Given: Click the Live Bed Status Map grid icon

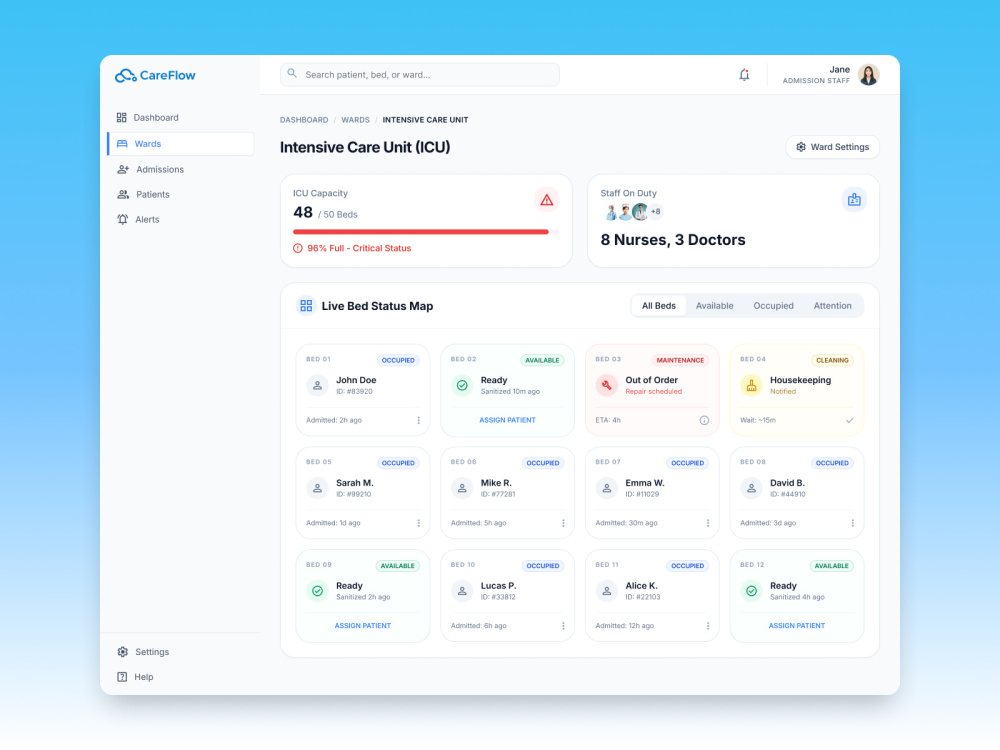Looking at the screenshot, I should pyautogui.click(x=306, y=305).
